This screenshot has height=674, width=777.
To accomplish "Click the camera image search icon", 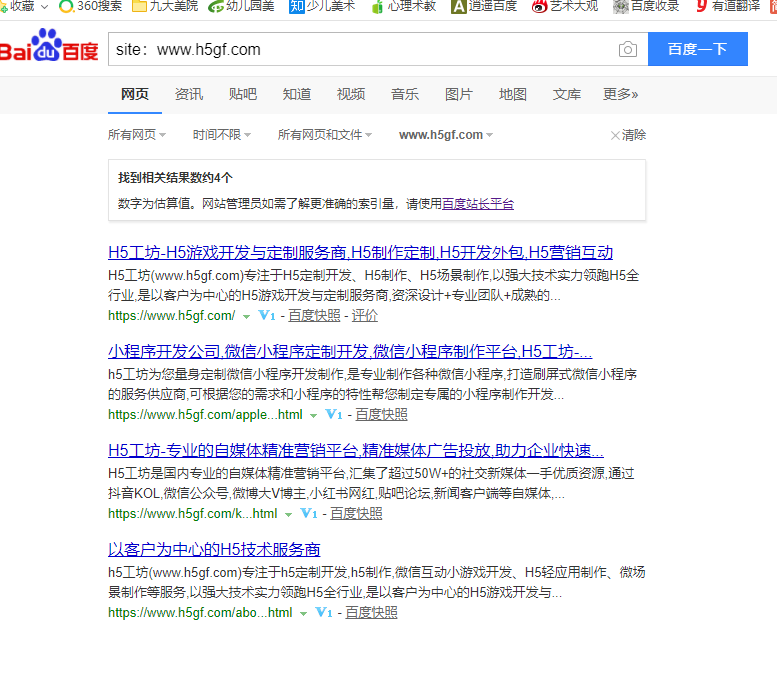I will [627, 49].
